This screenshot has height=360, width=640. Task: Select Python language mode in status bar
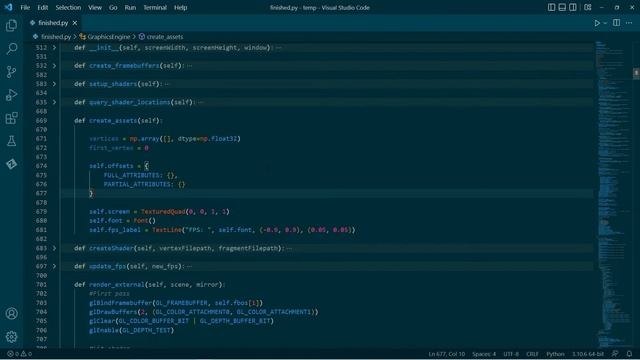click(x=555, y=354)
